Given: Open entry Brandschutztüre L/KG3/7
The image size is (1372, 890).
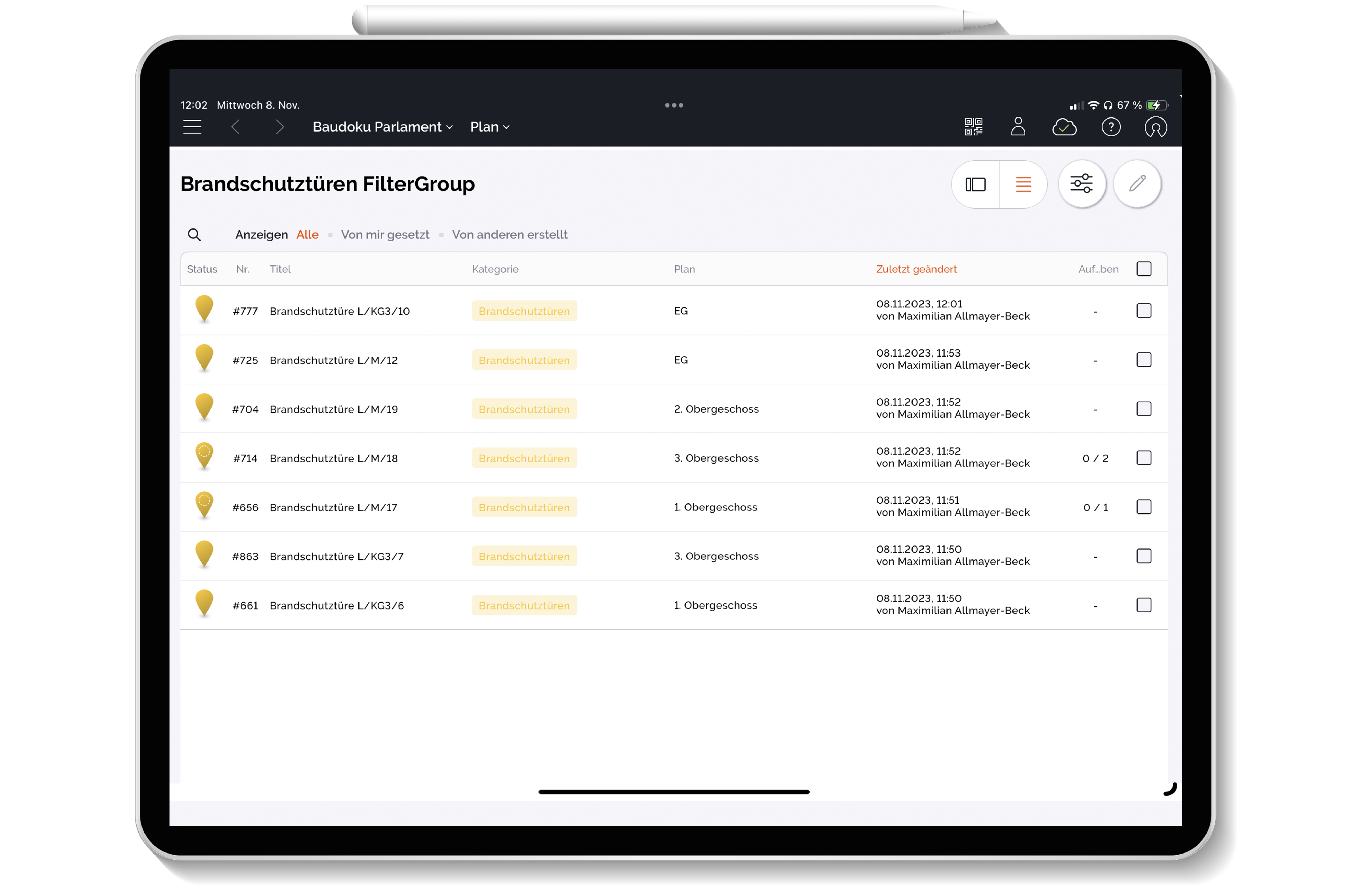Looking at the screenshot, I should [x=337, y=557].
